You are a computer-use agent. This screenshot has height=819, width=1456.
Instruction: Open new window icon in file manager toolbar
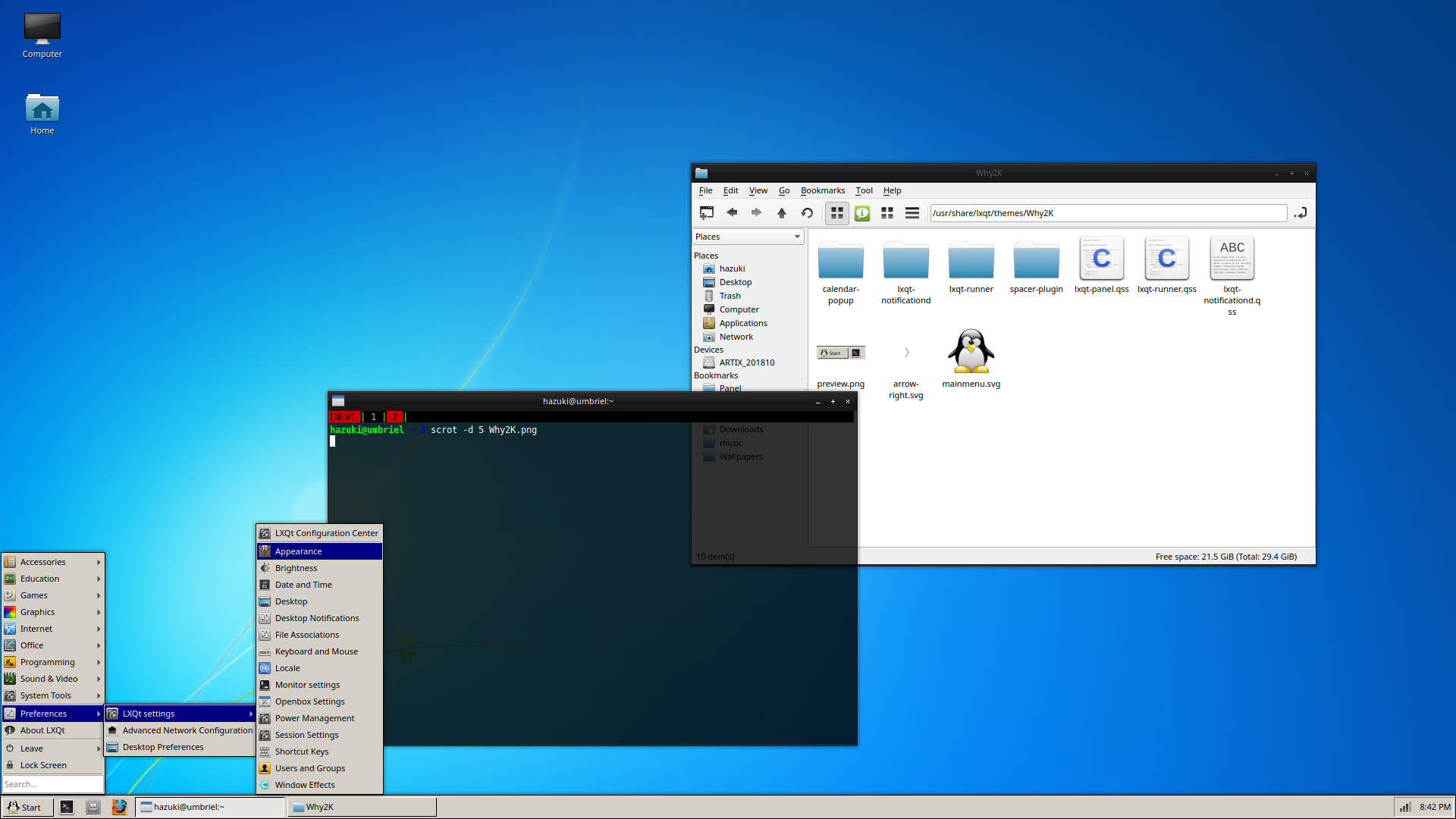(706, 213)
